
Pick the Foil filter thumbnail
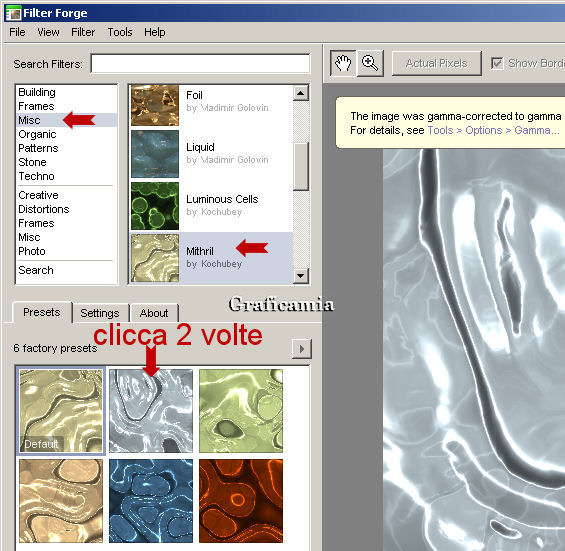click(155, 105)
